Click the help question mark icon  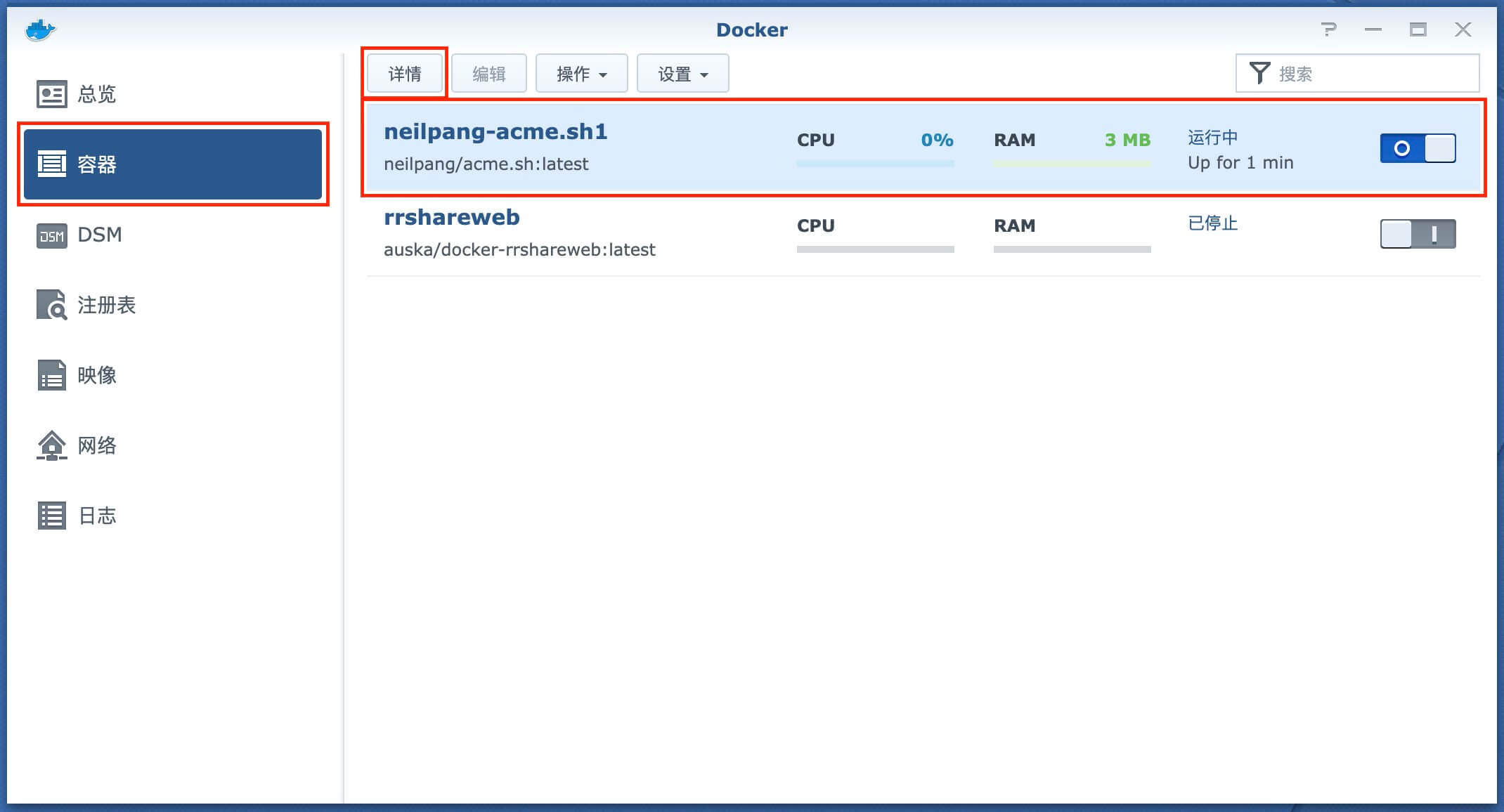(x=1328, y=30)
